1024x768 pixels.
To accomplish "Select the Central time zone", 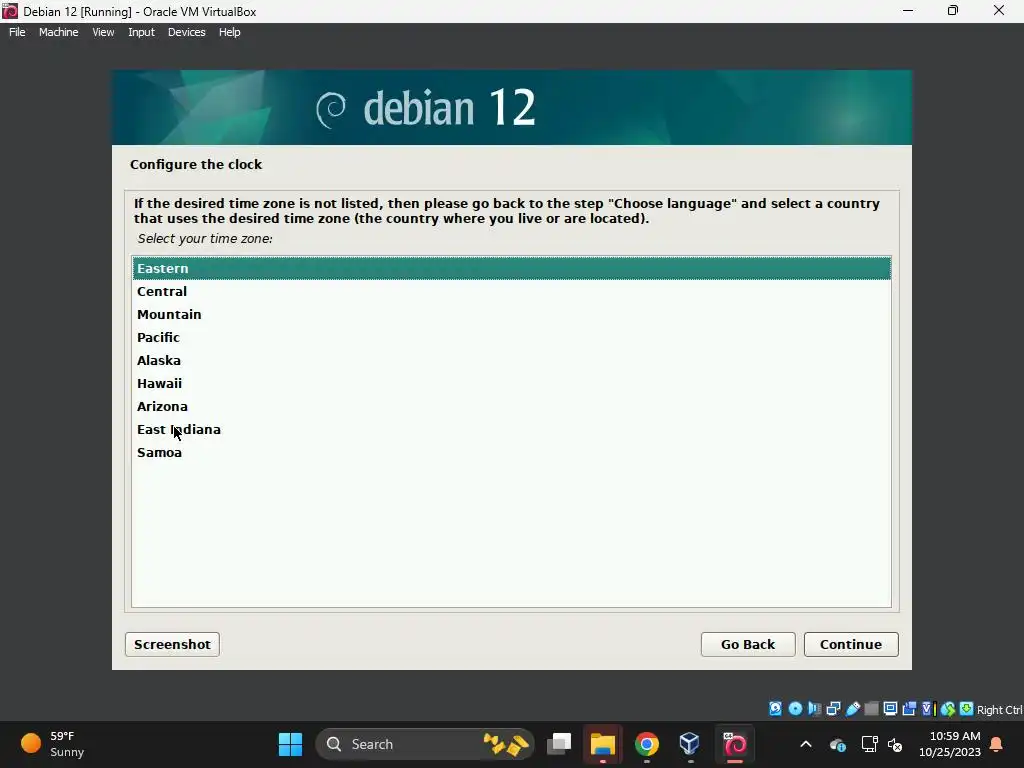I will click(x=511, y=291).
